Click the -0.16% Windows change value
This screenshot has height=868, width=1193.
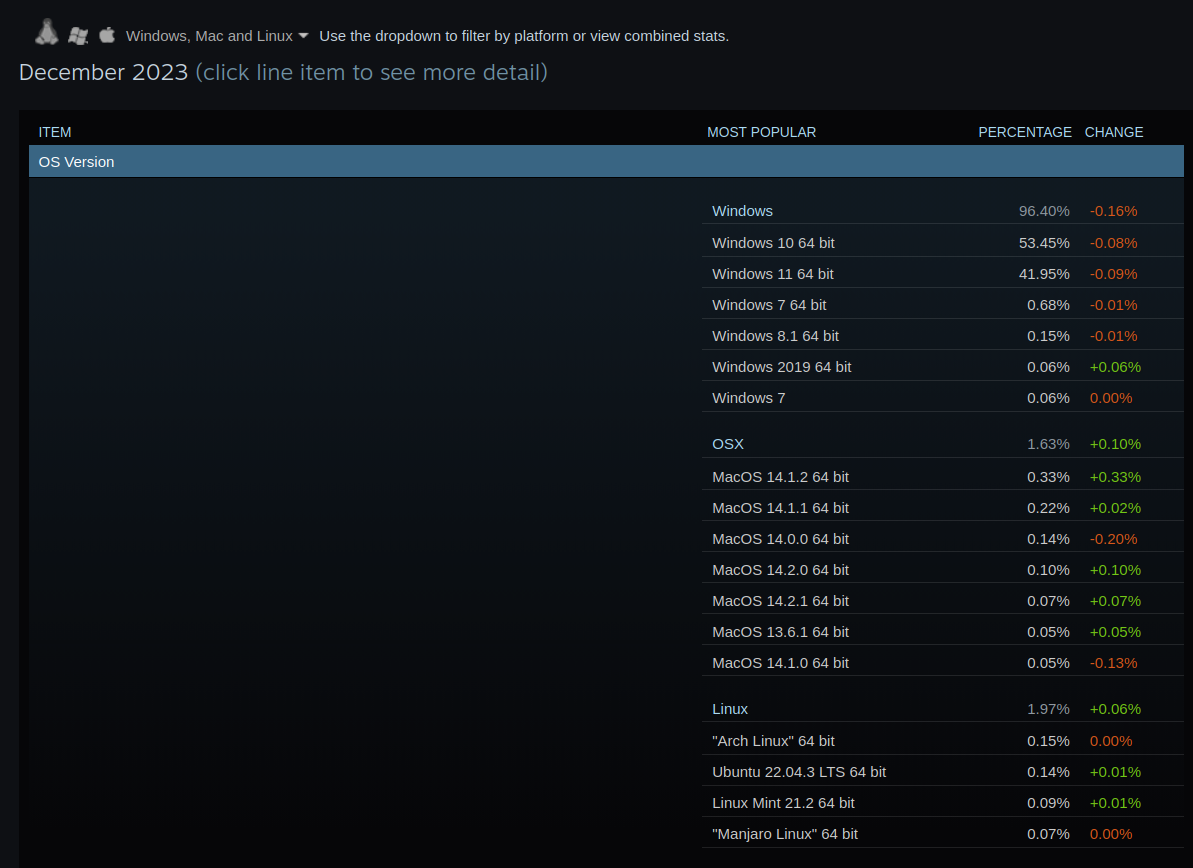click(1113, 211)
